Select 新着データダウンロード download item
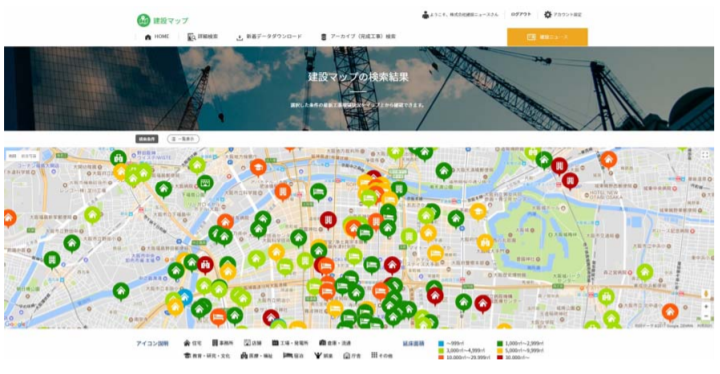This screenshot has height=374, width=720. click(269, 37)
